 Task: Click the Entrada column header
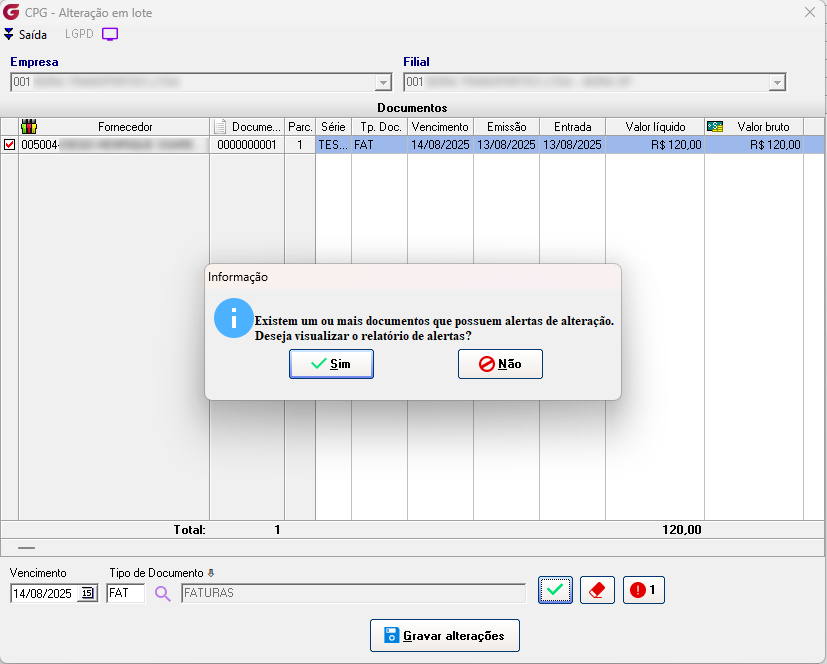click(x=572, y=127)
